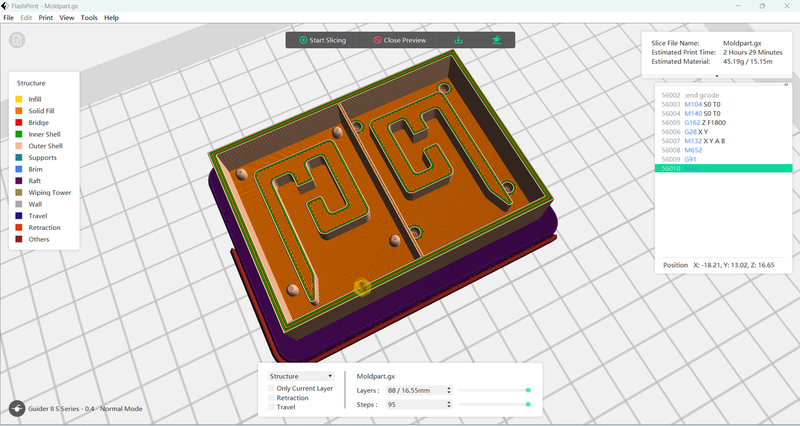This screenshot has height=426, width=800.
Task: Select G-code line 56007 M132 X Y A B
Action: [723, 141]
